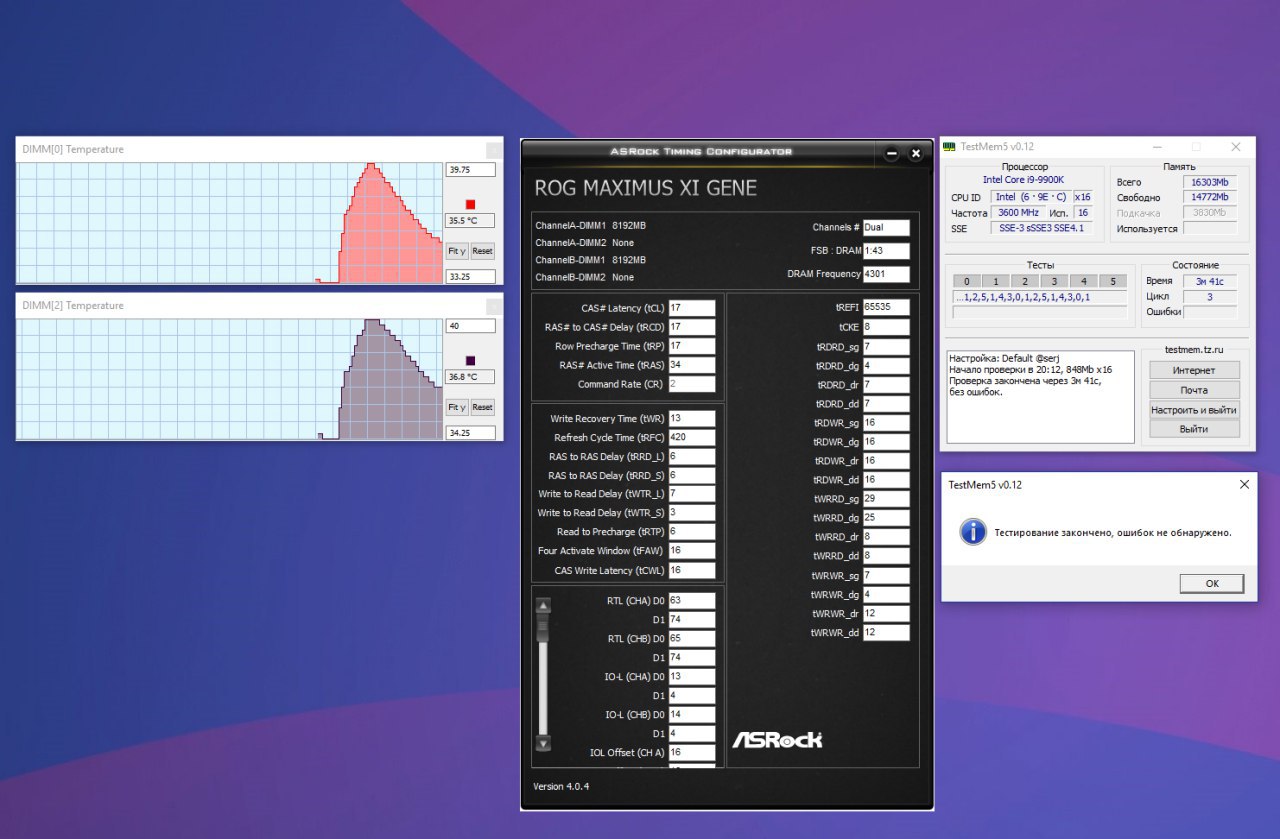Click the Настроить и выйти button

pos(1194,410)
